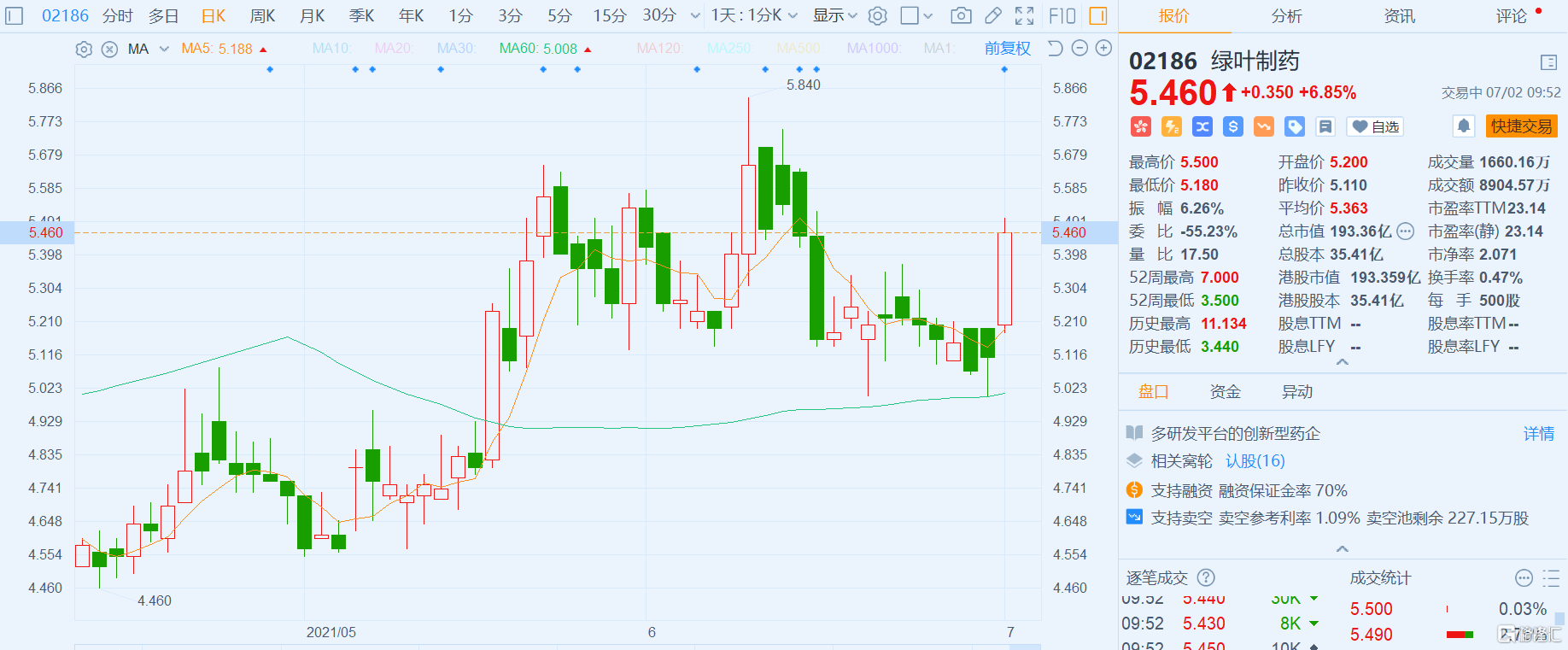
Task: Toggle MA10 line display
Action: tap(332, 49)
